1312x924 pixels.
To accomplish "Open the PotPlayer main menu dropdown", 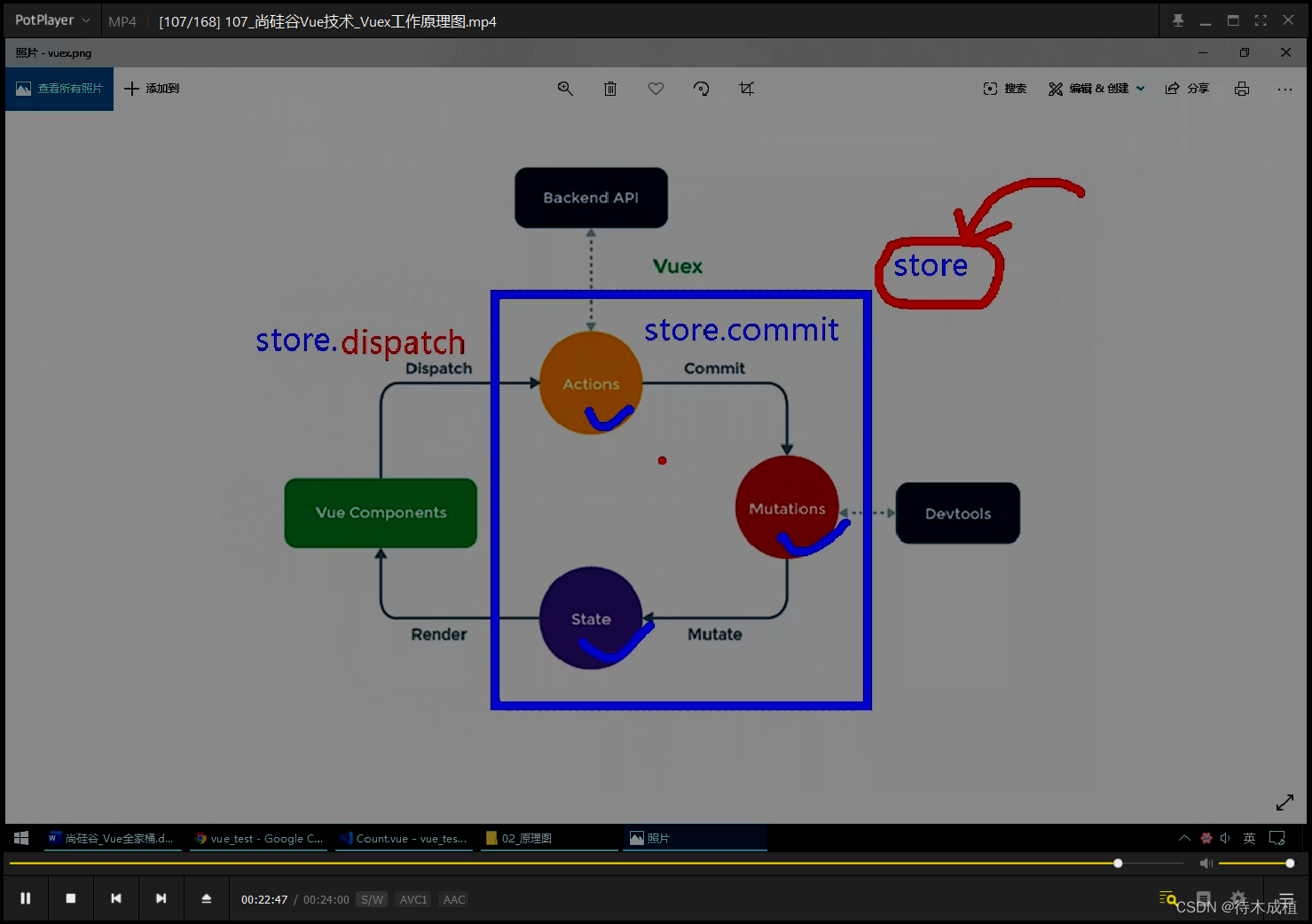I will (x=52, y=20).
